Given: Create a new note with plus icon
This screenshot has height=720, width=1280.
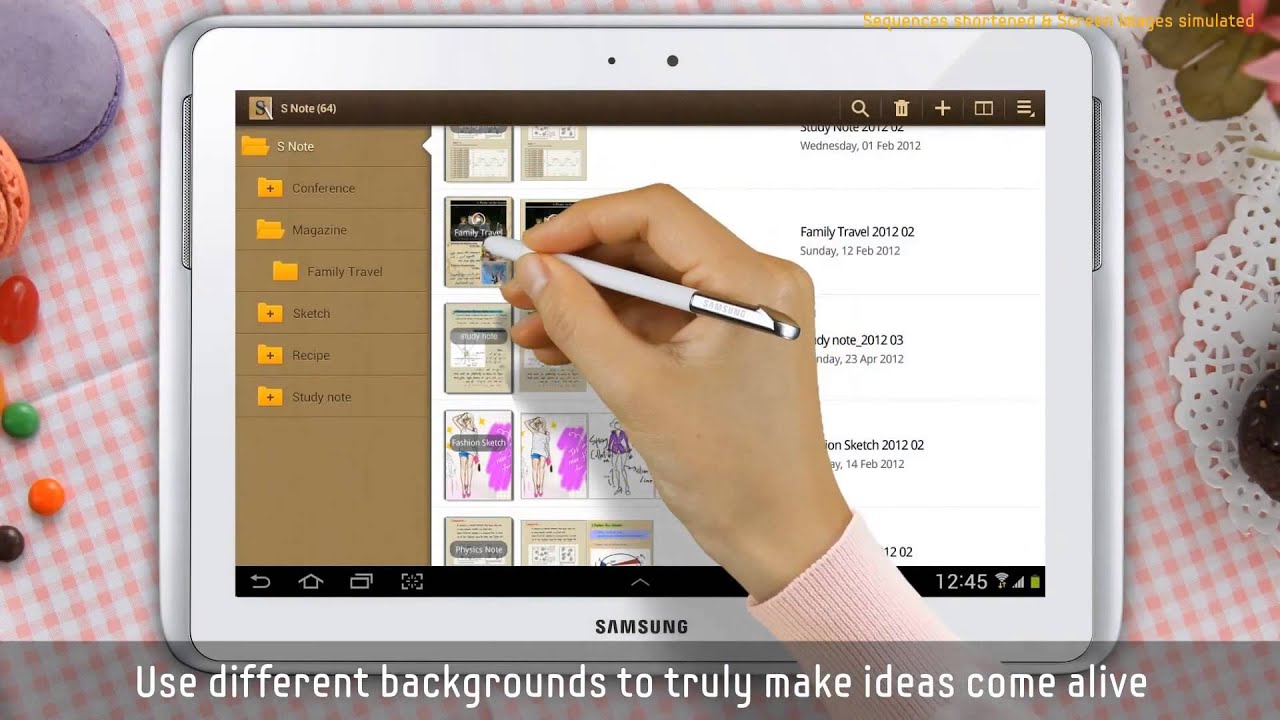Looking at the screenshot, I should coord(942,108).
